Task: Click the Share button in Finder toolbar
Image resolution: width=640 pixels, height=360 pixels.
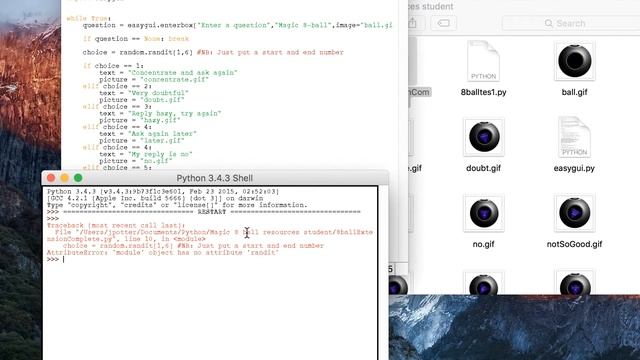Action: coord(413,23)
